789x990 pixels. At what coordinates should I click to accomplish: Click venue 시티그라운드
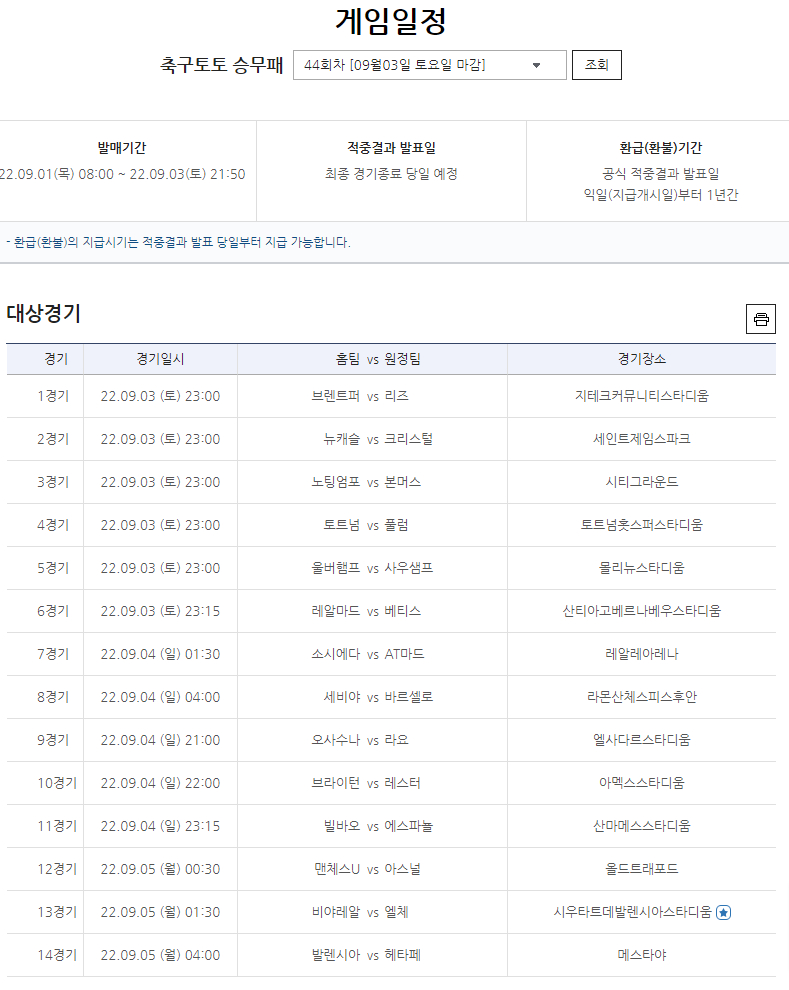point(641,482)
